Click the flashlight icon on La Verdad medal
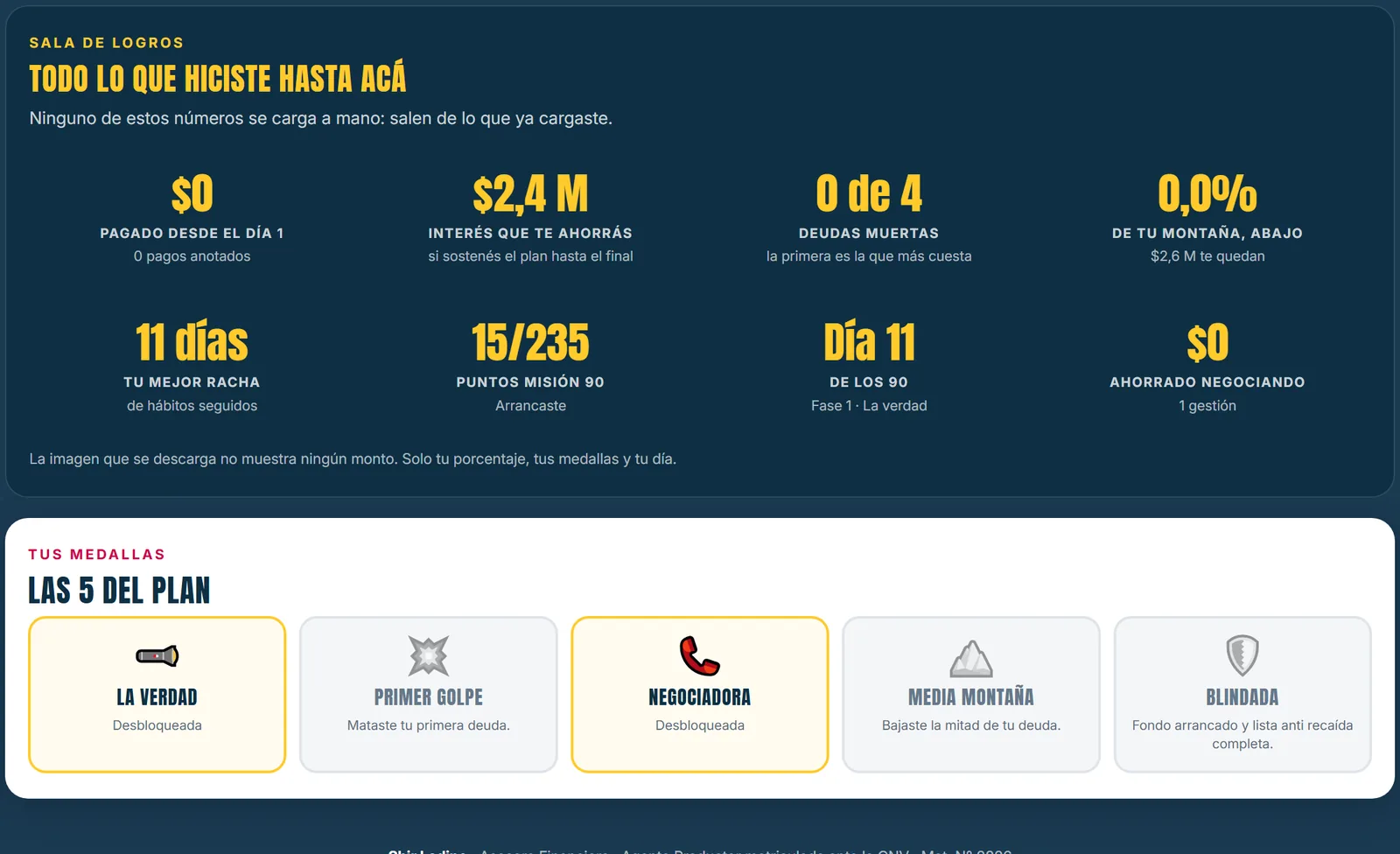Image resolution: width=1400 pixels, height=854 pixels. [x=157, y=655]
